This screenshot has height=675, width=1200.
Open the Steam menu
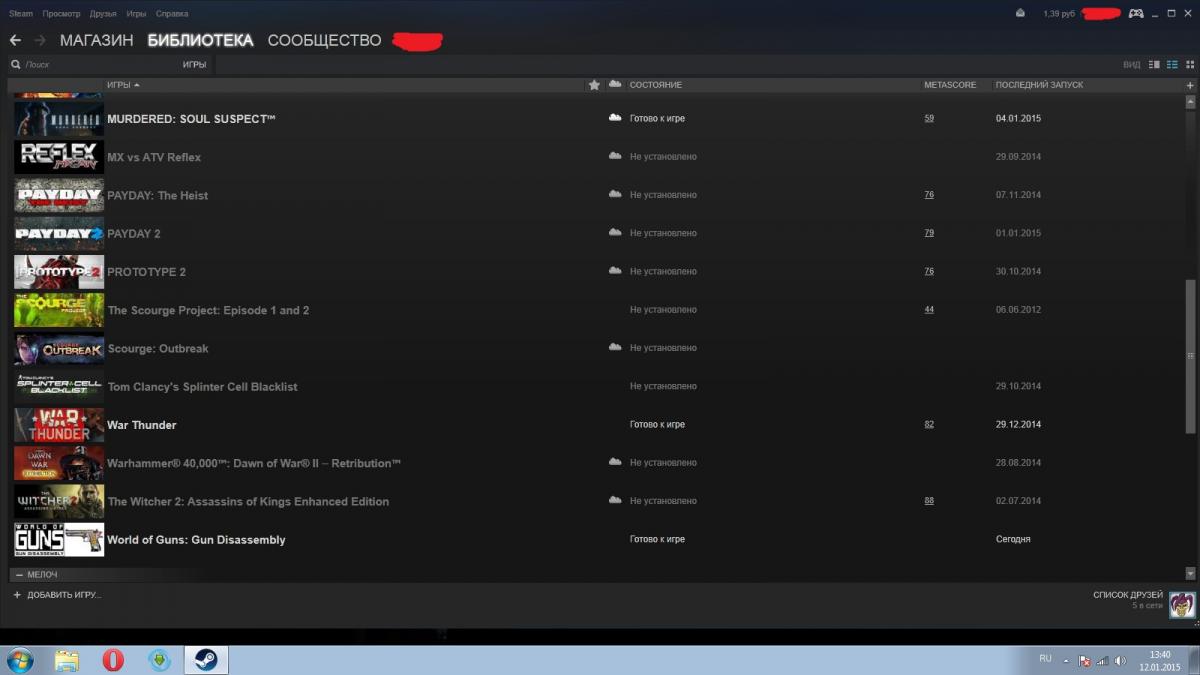(x=21, y=14)
